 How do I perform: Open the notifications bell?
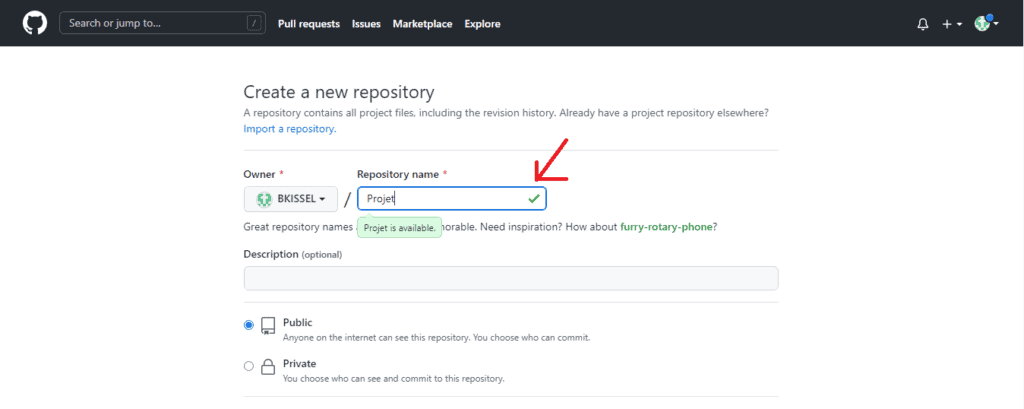click(x=922, y=24)
